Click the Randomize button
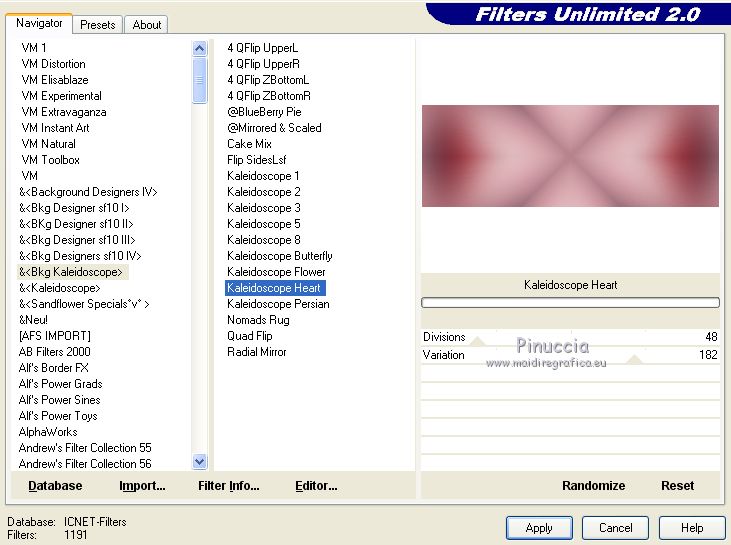The width and height of the screenshot is (731, 545). pyautogui.click(x=593, y=486)
